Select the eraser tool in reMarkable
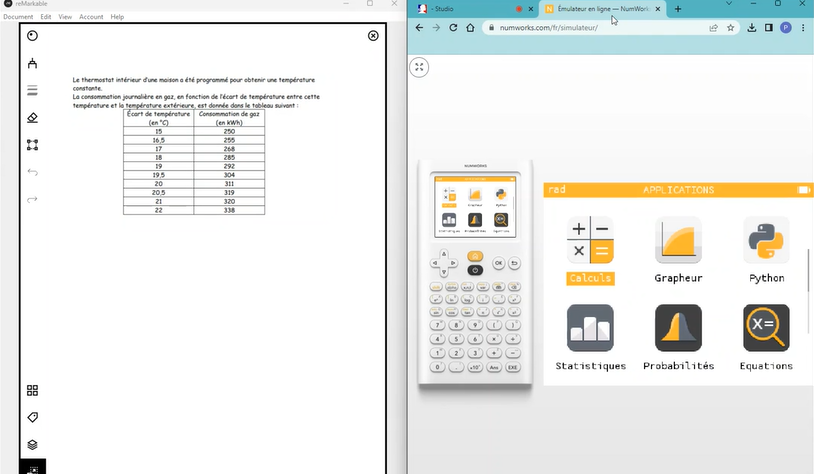The height and width of the screenshot is (474, 814). click(x=32, y=117)
